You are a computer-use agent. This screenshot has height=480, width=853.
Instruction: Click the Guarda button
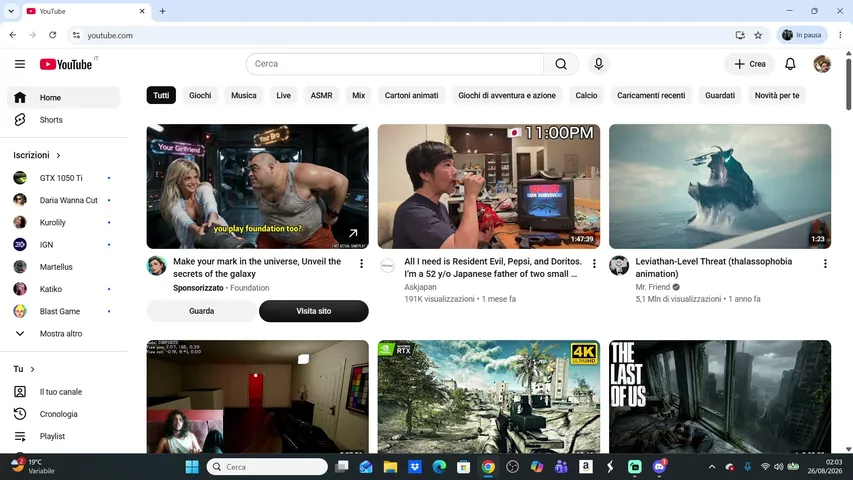point(201,311)
